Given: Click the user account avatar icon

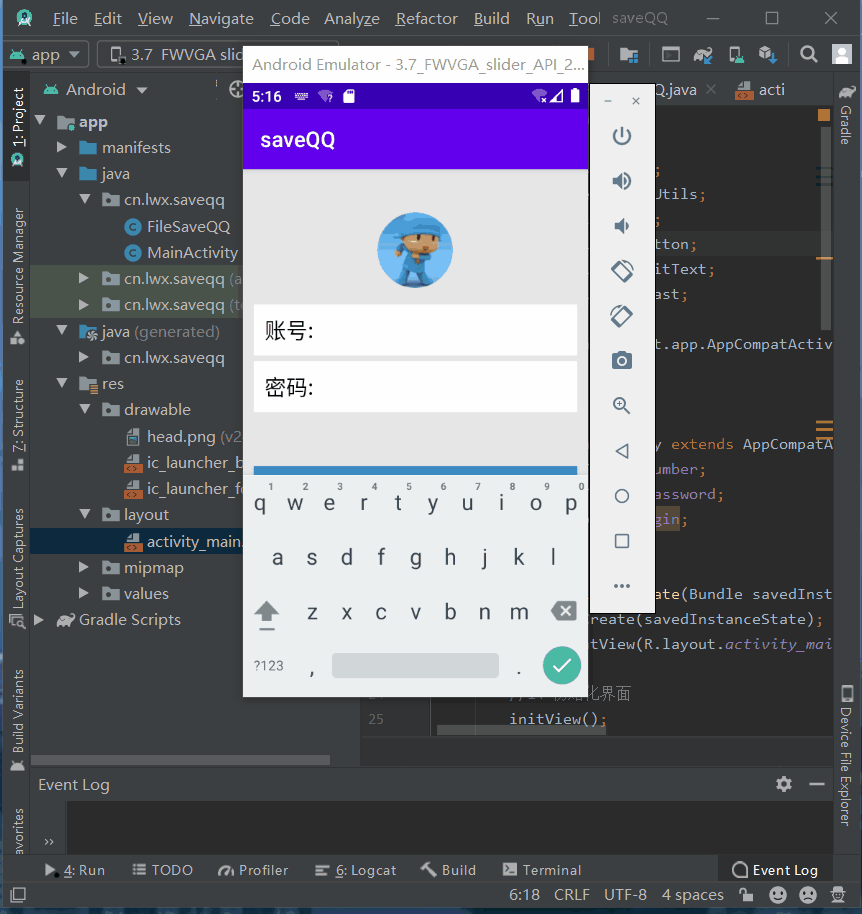Looking at the screenshot, I should tap(841, 55).
